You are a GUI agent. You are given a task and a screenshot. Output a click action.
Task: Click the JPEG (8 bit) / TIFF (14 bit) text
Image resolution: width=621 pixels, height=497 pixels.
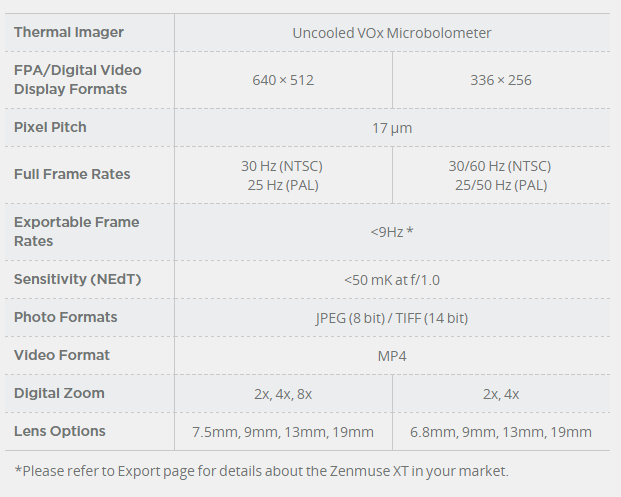pos(392,318)
